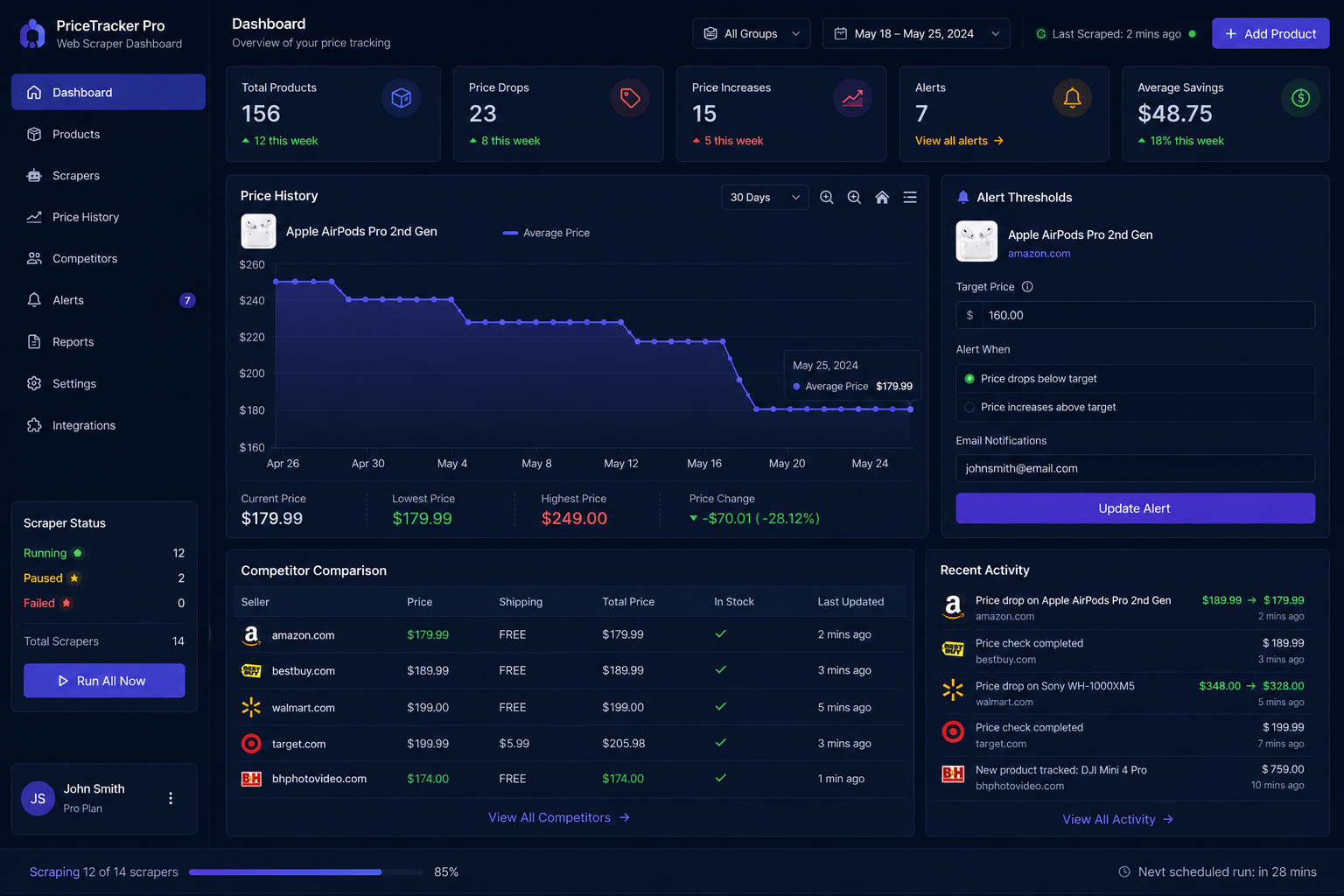Toggle the Average Price legend series
The image size is (1344, 896).
click(546, 233)
